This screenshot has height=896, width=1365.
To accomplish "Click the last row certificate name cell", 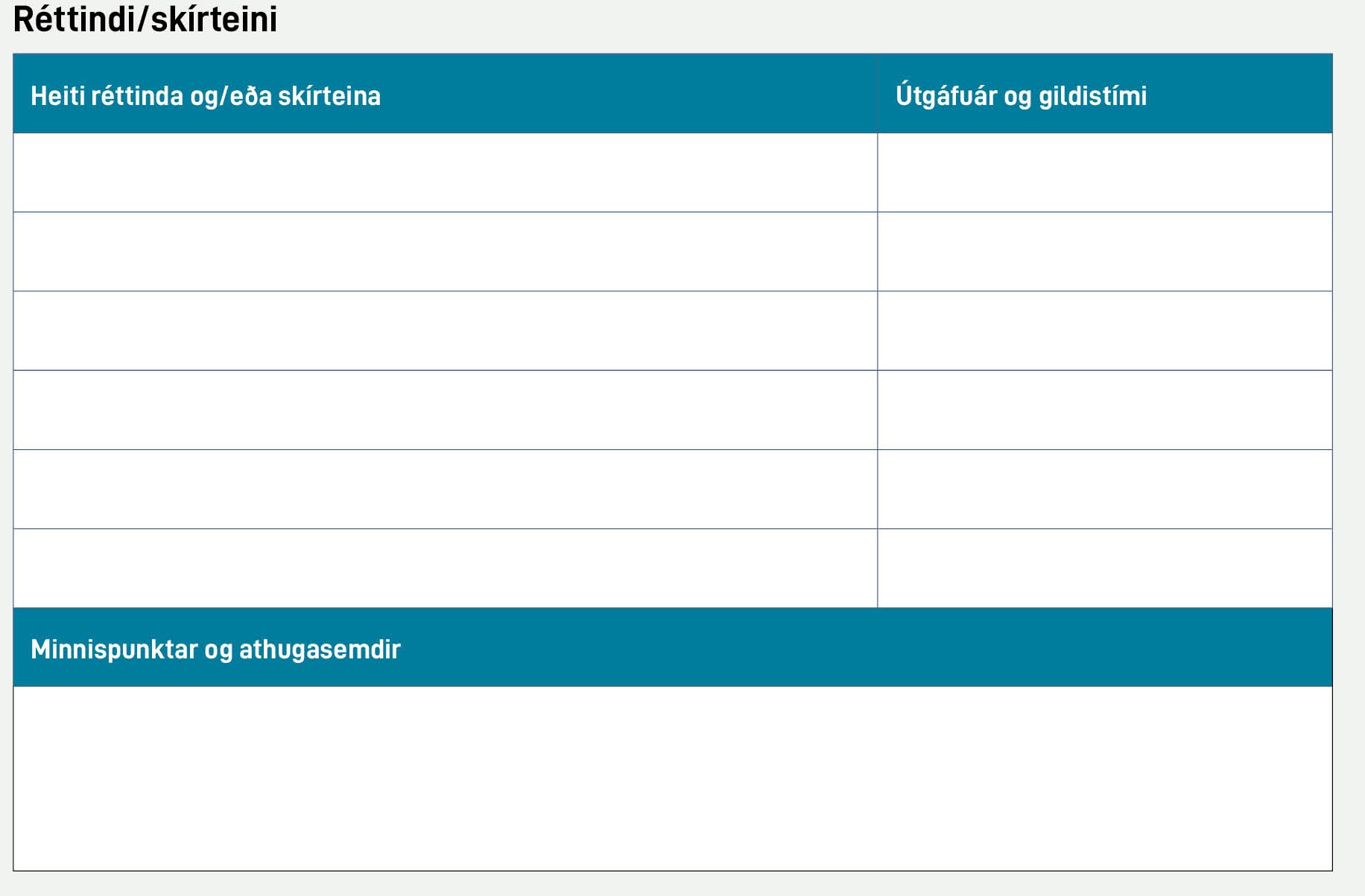I will tap(445, 568).
